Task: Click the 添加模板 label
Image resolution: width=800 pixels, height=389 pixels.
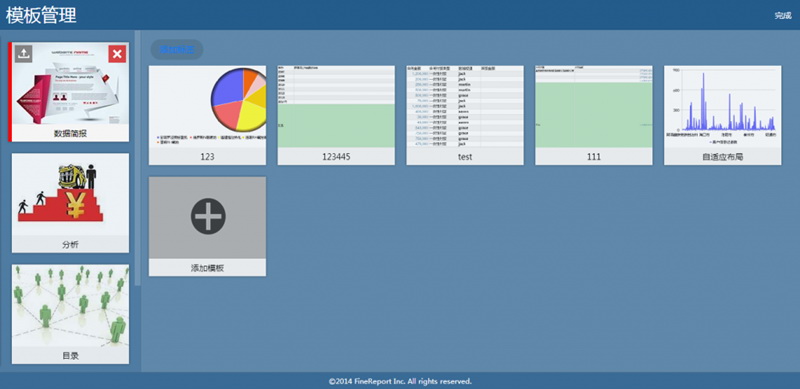Action: pyautogui.click(x=207, y=268)
